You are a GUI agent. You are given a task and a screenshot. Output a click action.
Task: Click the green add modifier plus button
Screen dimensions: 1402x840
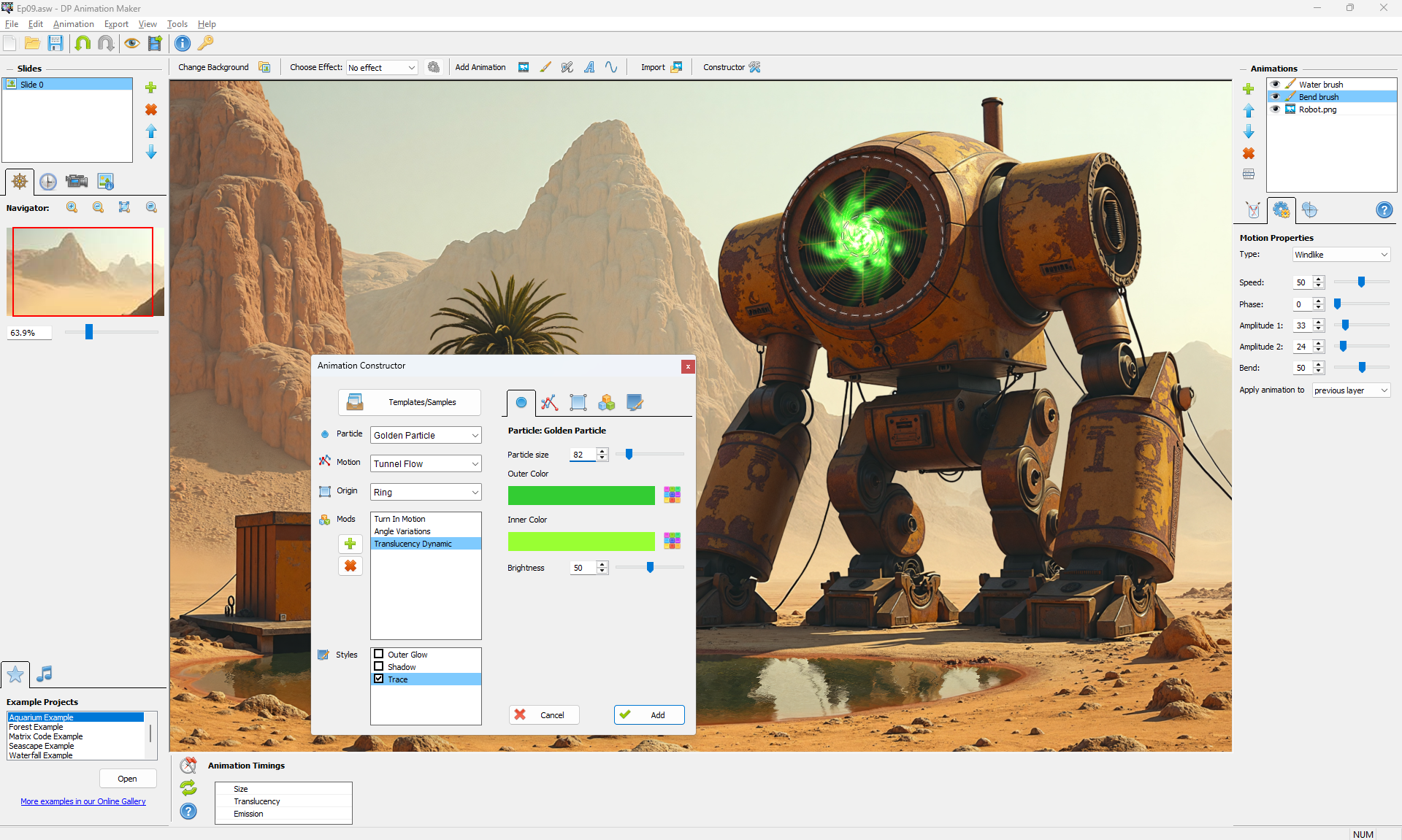(x=350, y=544)
